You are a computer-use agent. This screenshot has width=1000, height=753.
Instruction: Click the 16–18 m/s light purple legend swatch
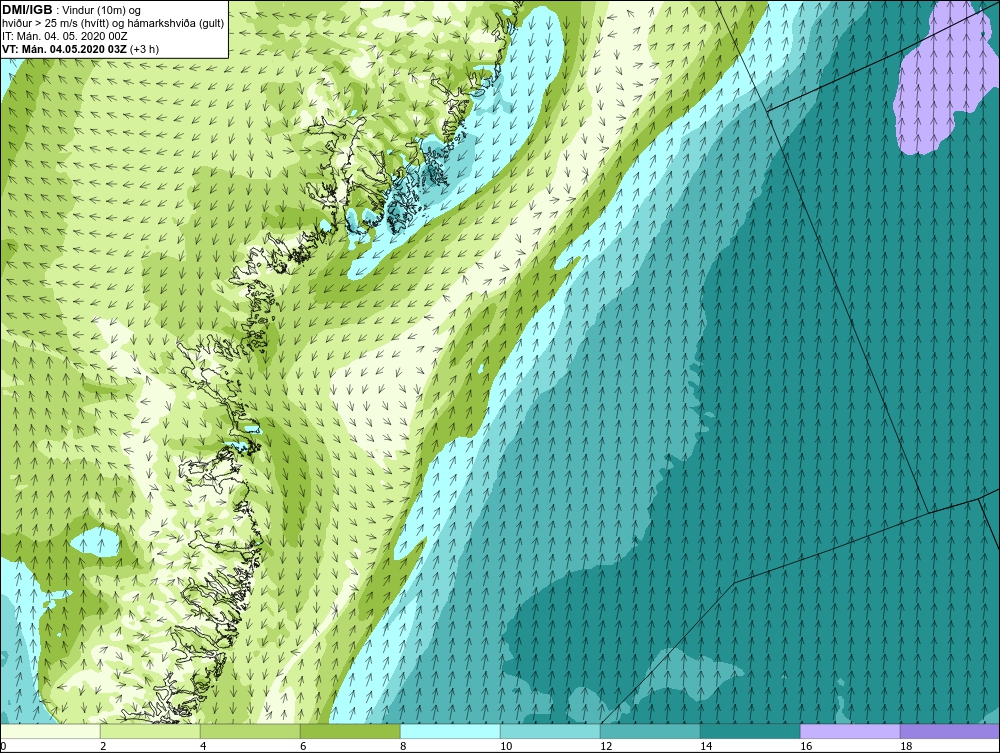[x=850, y=731]
